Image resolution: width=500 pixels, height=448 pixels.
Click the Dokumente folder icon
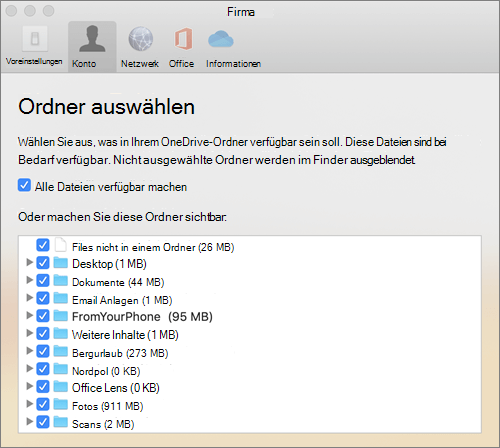point(61,280)
